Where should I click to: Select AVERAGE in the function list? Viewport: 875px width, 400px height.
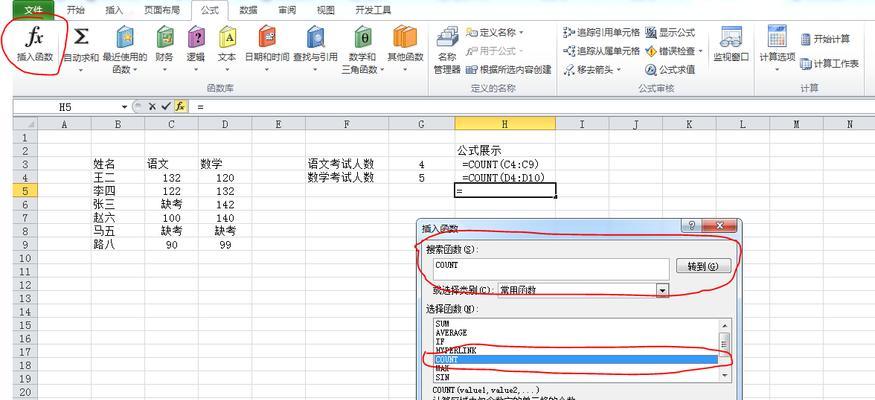pos(575,332)
